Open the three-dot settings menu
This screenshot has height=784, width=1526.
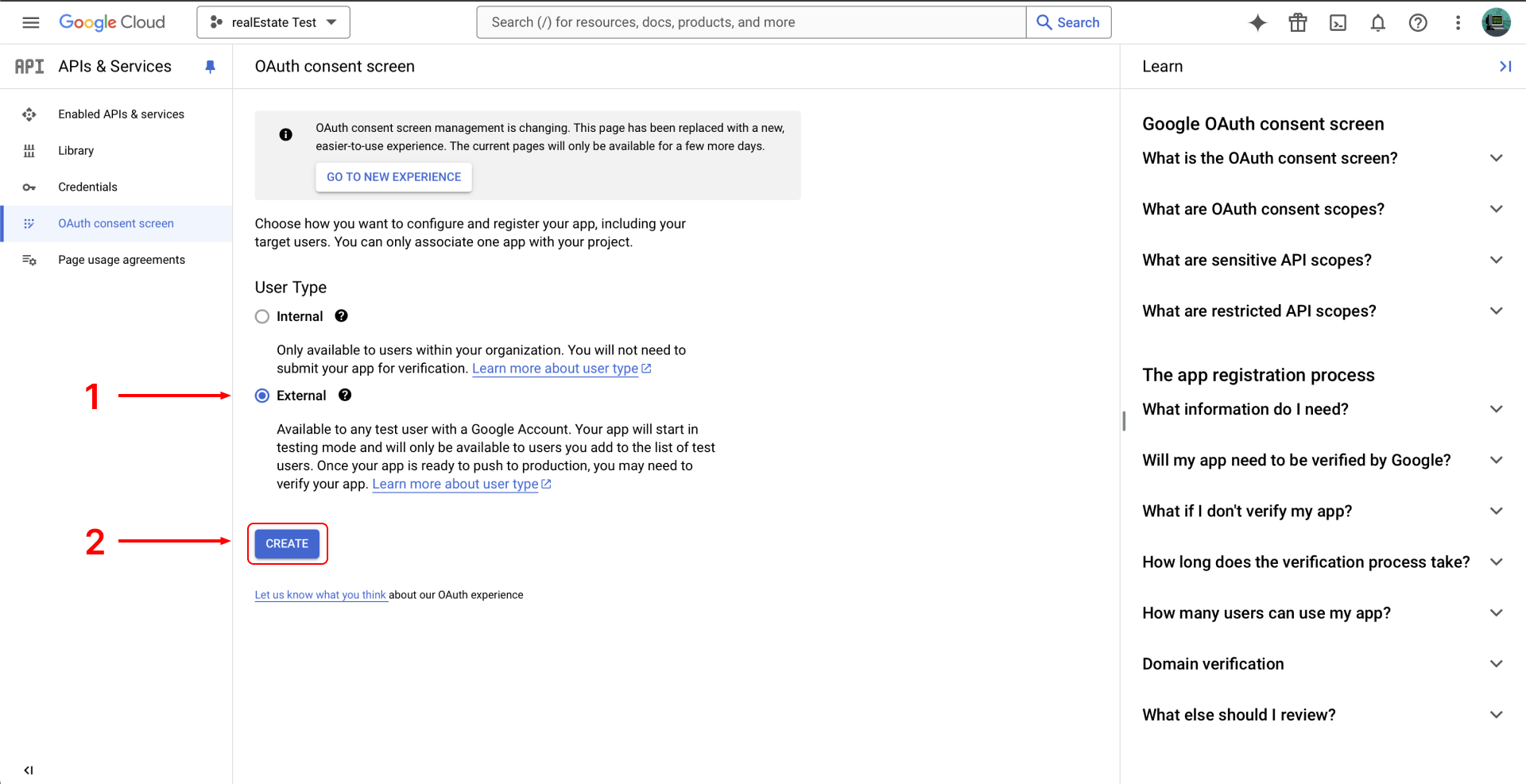tap(1458, 22)
